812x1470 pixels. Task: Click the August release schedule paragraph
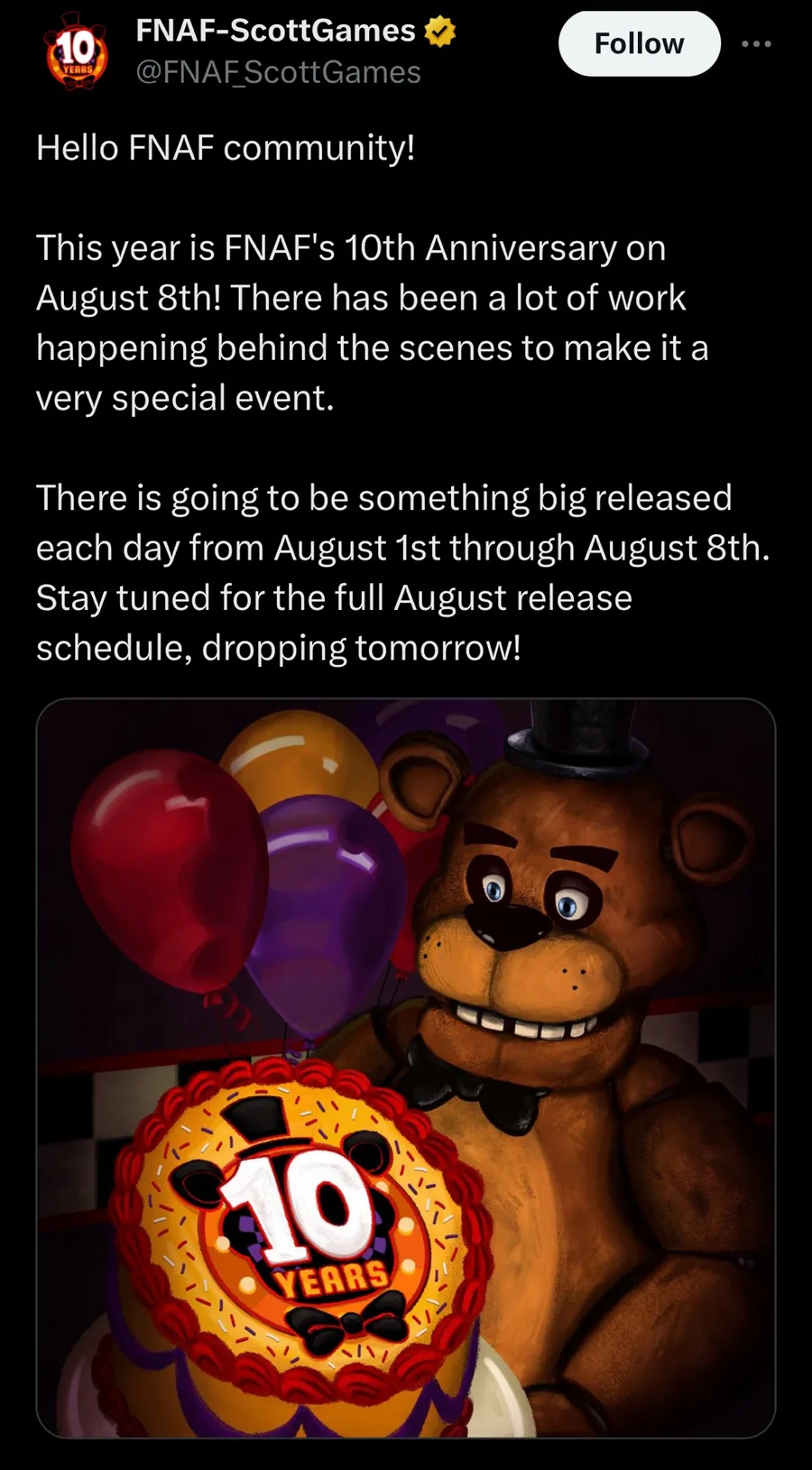click(402, 572)
